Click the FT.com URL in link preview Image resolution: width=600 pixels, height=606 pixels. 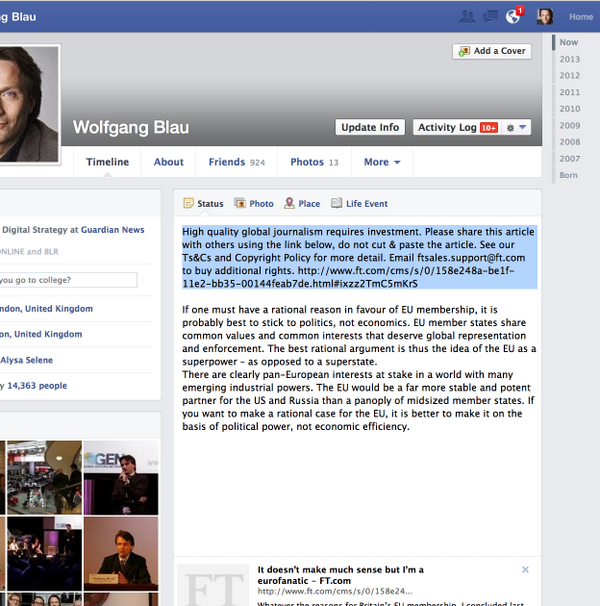point(335,591)
